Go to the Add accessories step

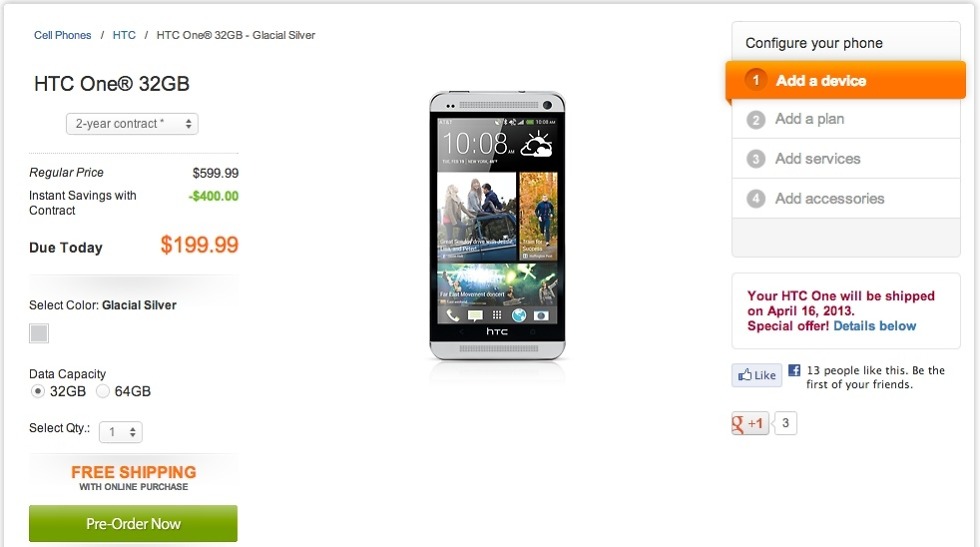[829, 199]
